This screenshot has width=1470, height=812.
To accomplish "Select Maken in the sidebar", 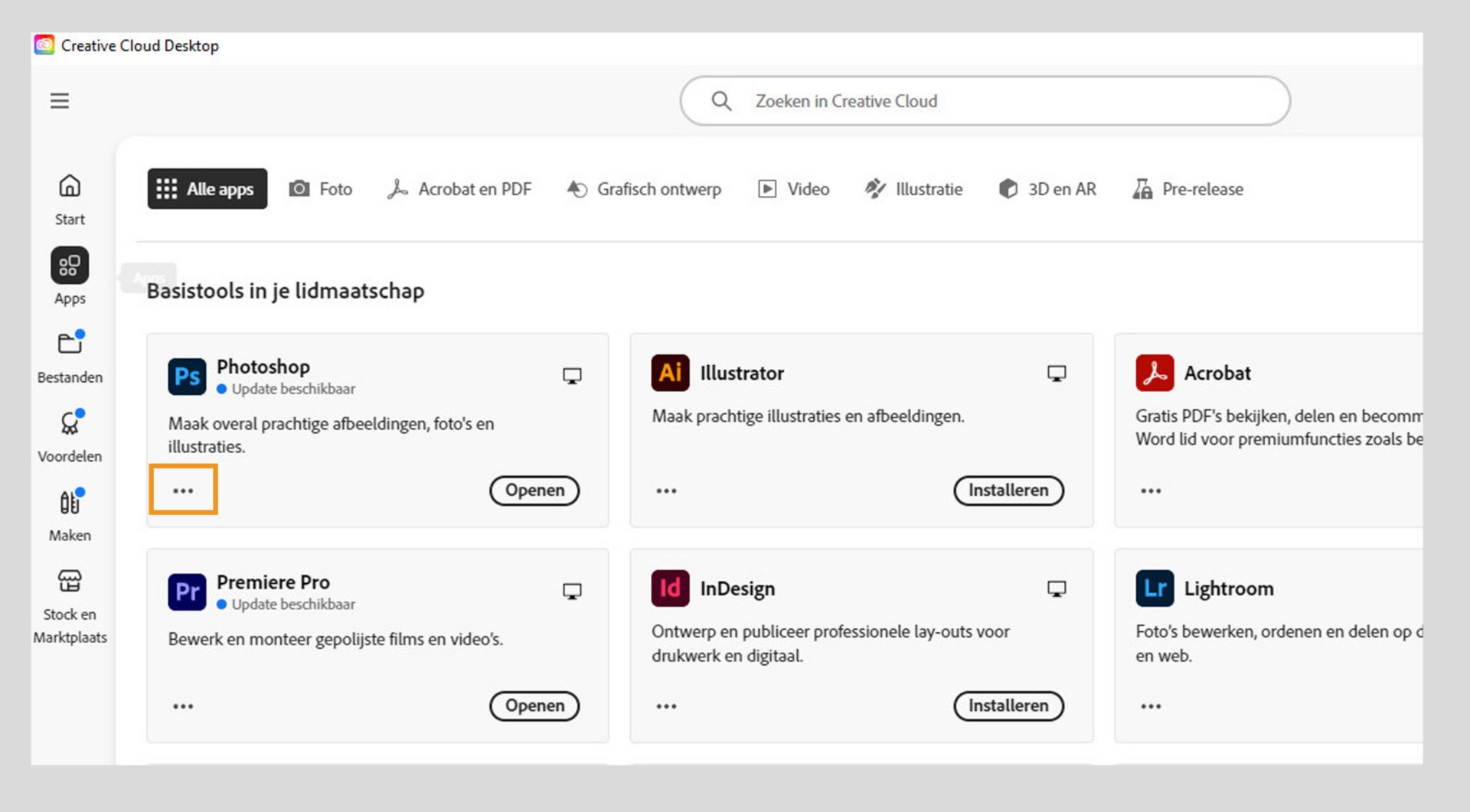I will (x=70, y=514).
